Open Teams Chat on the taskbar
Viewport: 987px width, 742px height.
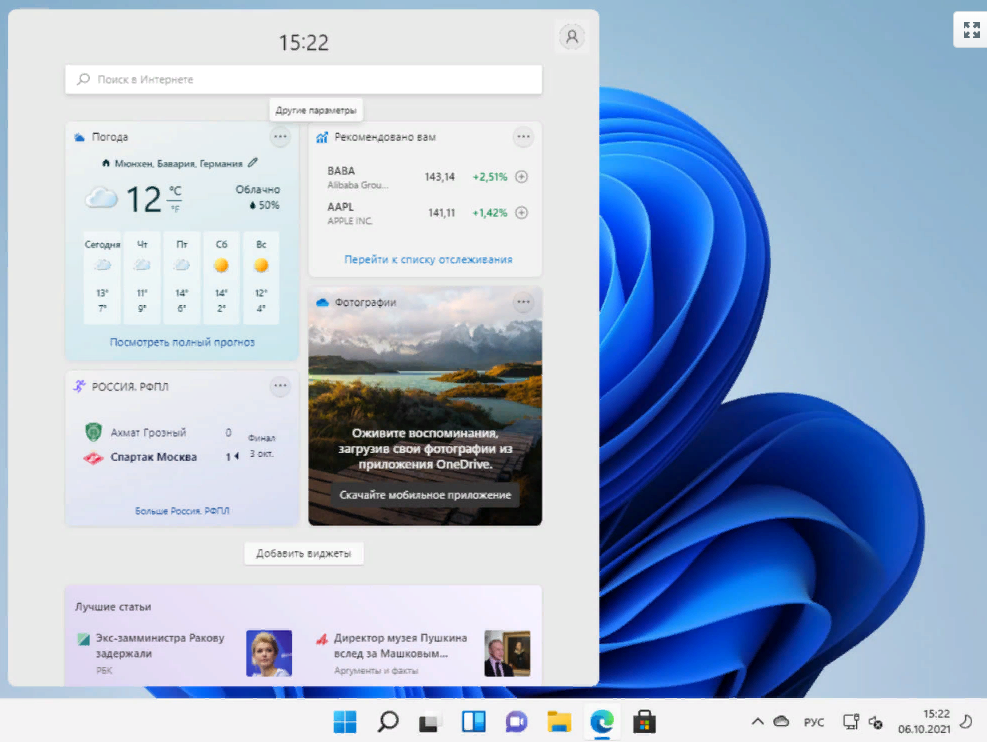516,721
